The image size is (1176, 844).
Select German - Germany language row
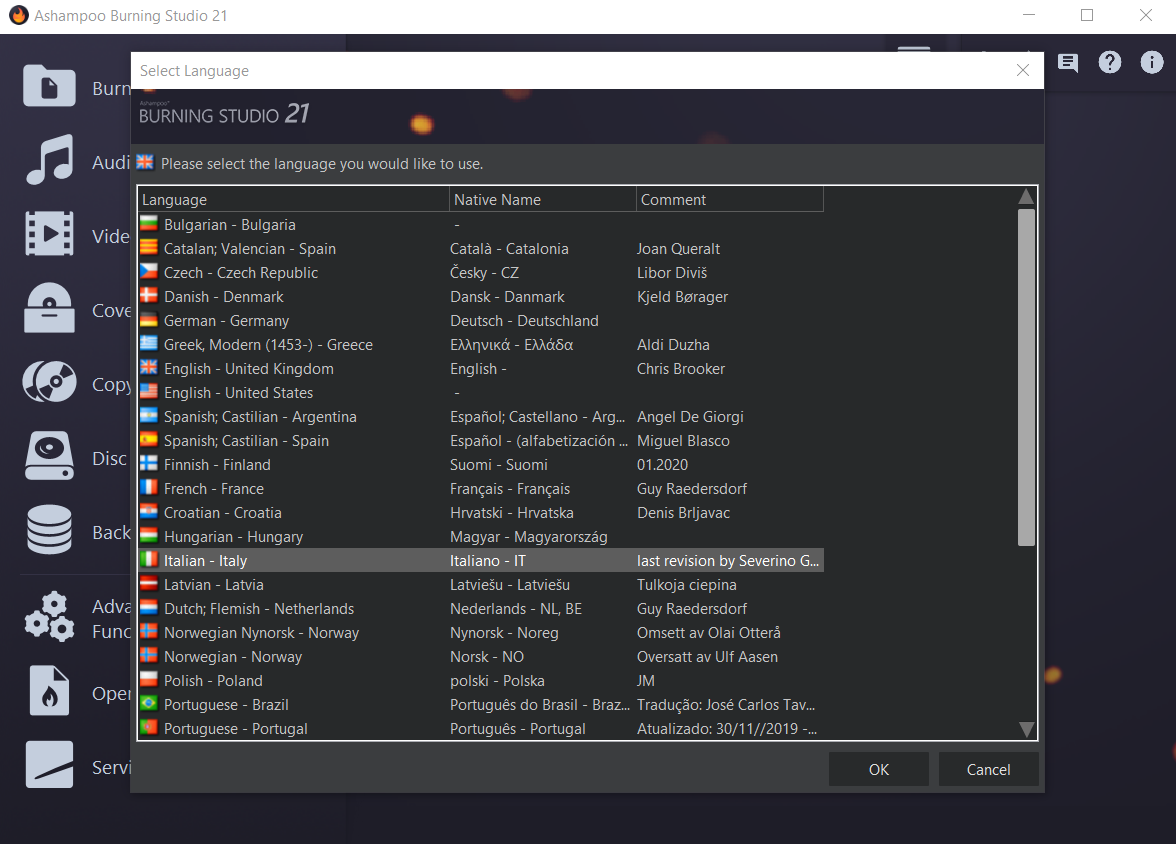[481, 320]
